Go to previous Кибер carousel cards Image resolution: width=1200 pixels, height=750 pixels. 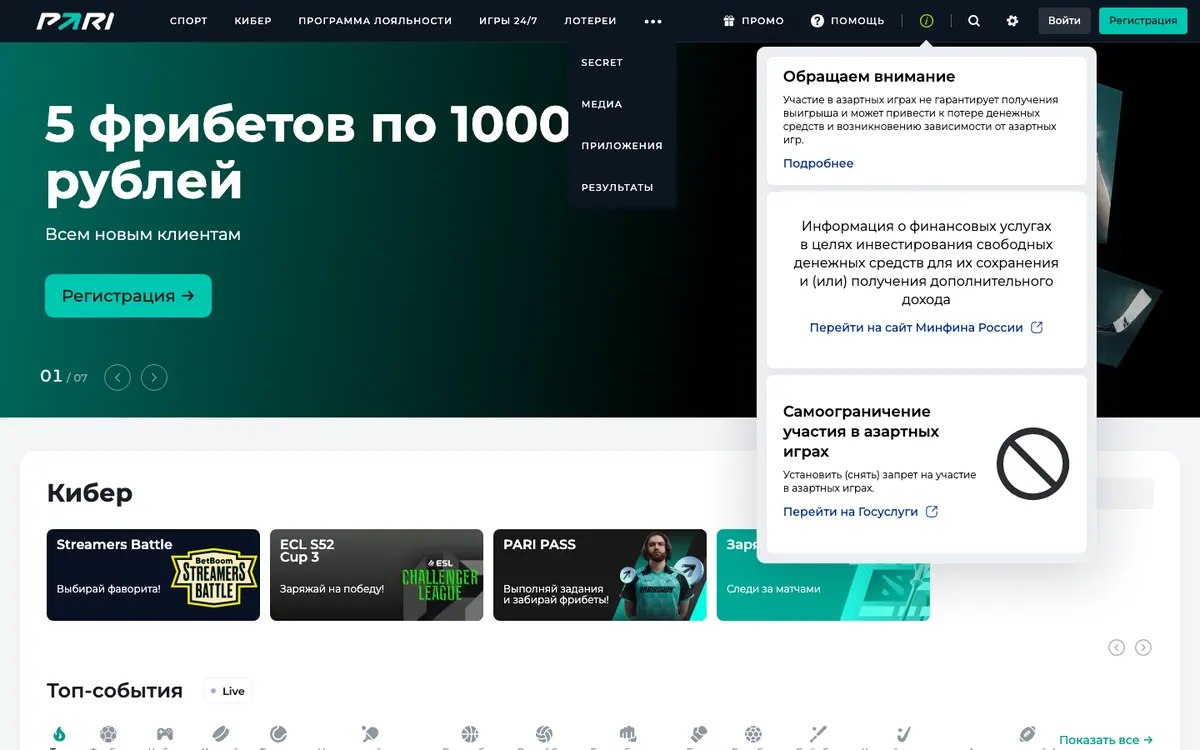[x=1116, y=647]
